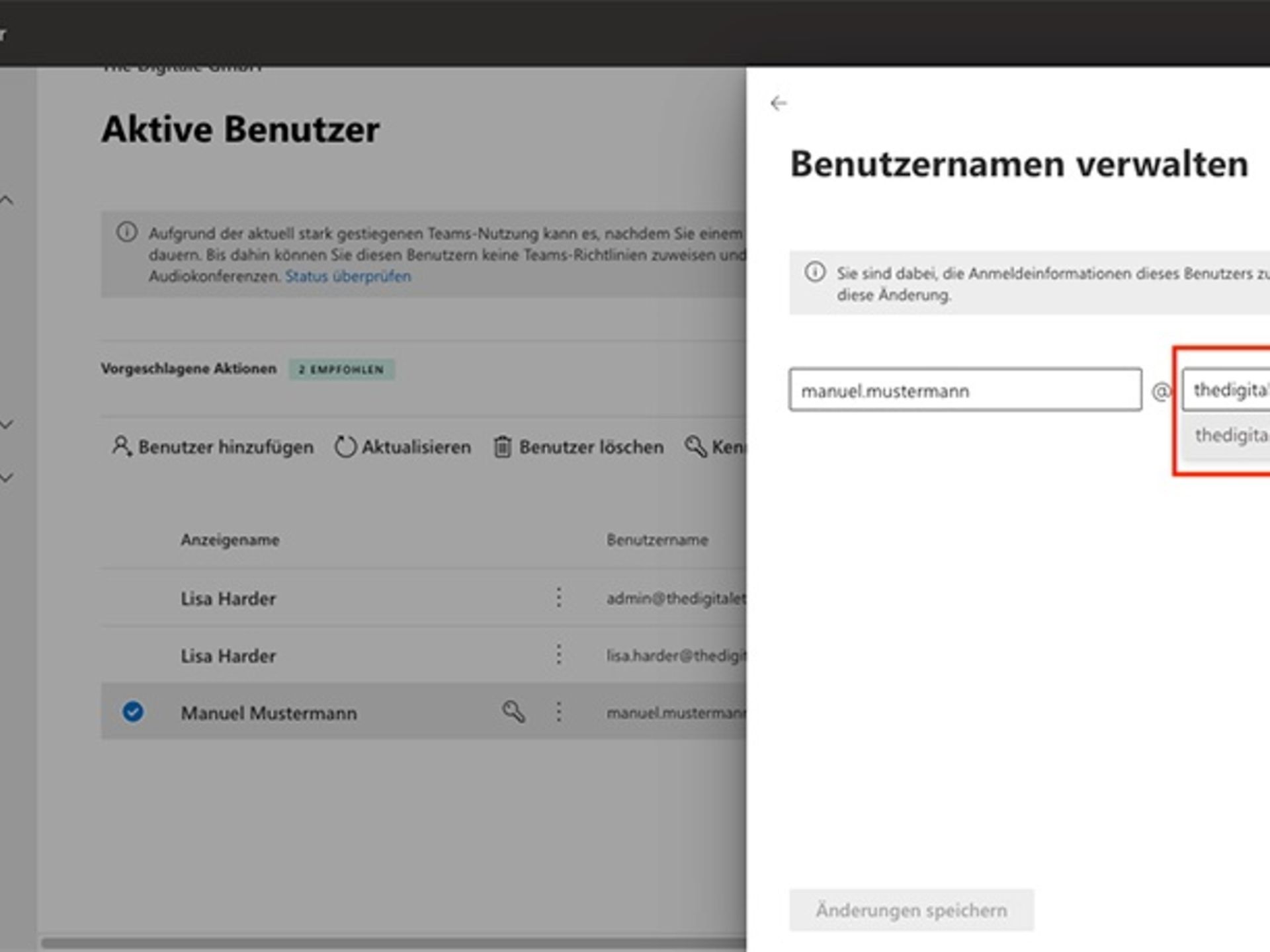Click the Aktualisieren refresh icon
This screenshot has width=1270, height=952.
pyautogui.click(x=345, y=447)
